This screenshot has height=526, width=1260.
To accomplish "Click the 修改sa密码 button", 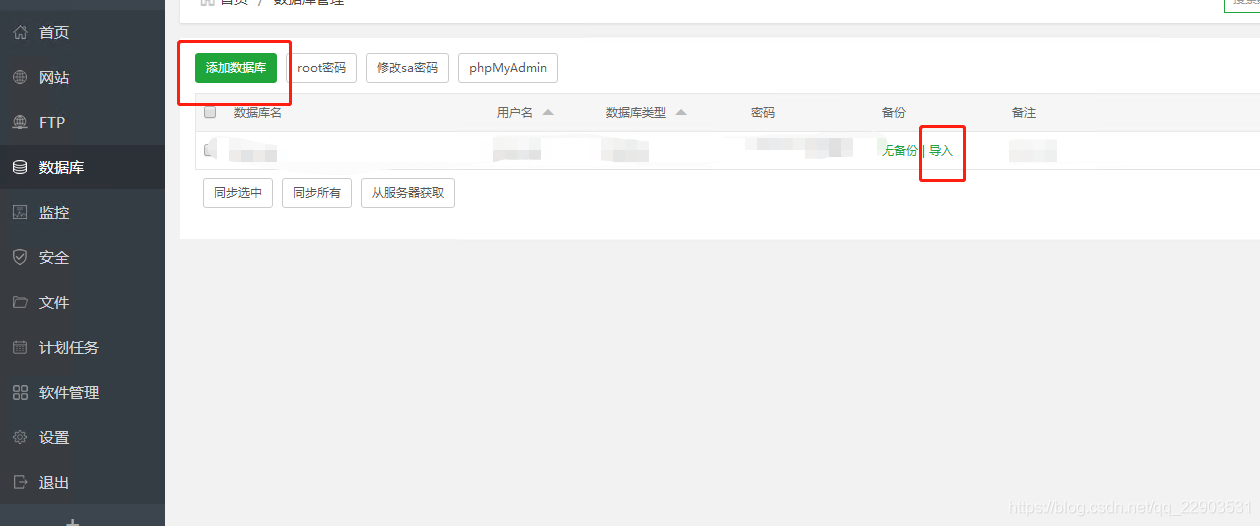I will 407,68.
